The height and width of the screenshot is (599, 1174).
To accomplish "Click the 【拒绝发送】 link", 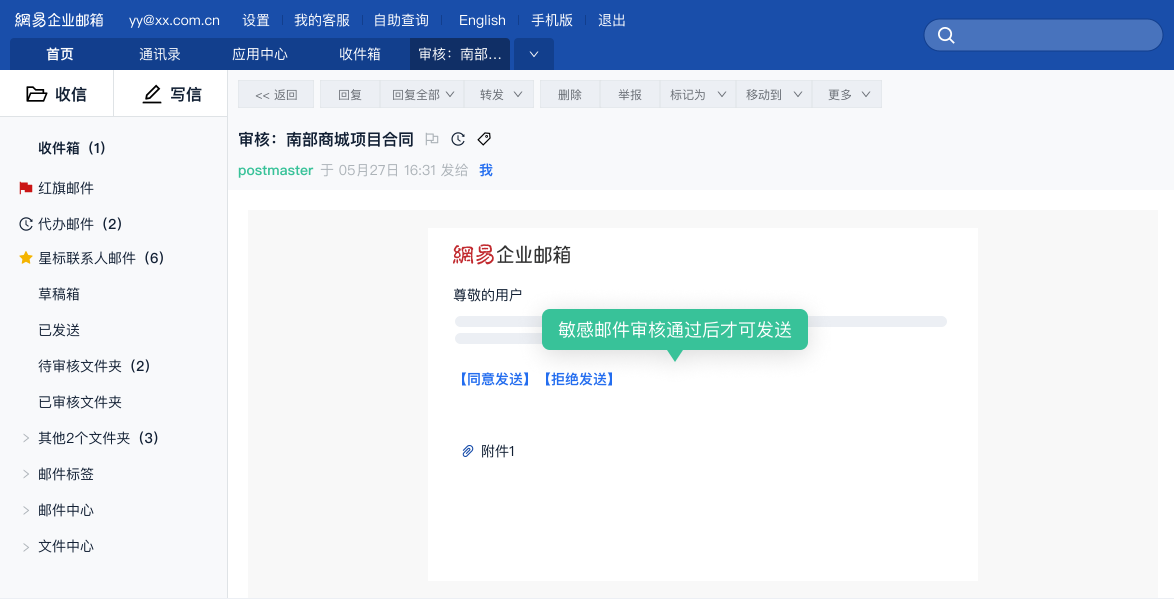I will tap(579, 380).
